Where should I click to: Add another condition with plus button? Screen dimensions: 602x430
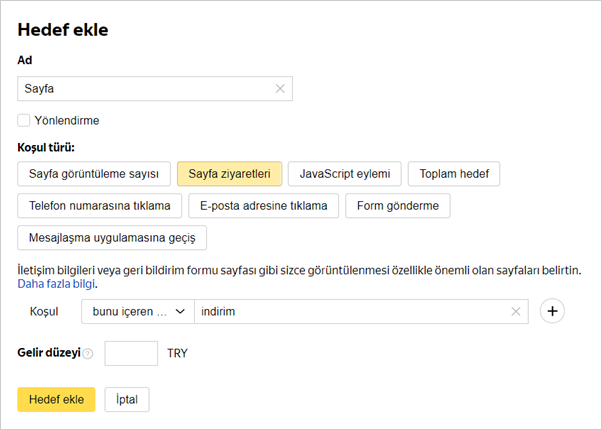553,311
